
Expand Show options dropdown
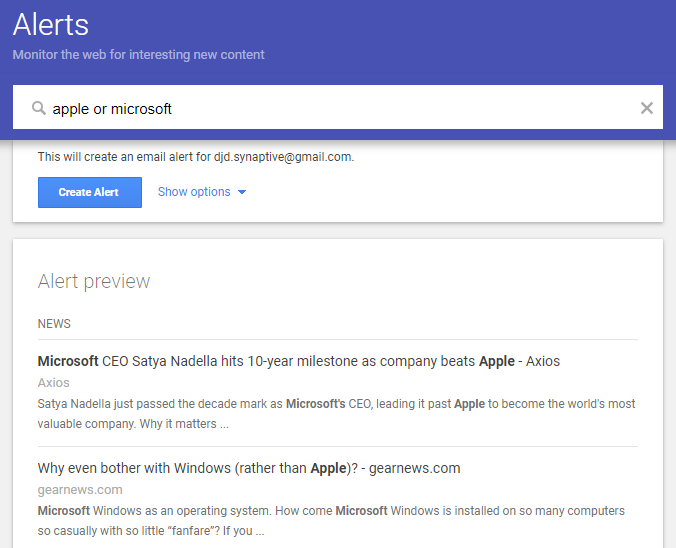202,192
